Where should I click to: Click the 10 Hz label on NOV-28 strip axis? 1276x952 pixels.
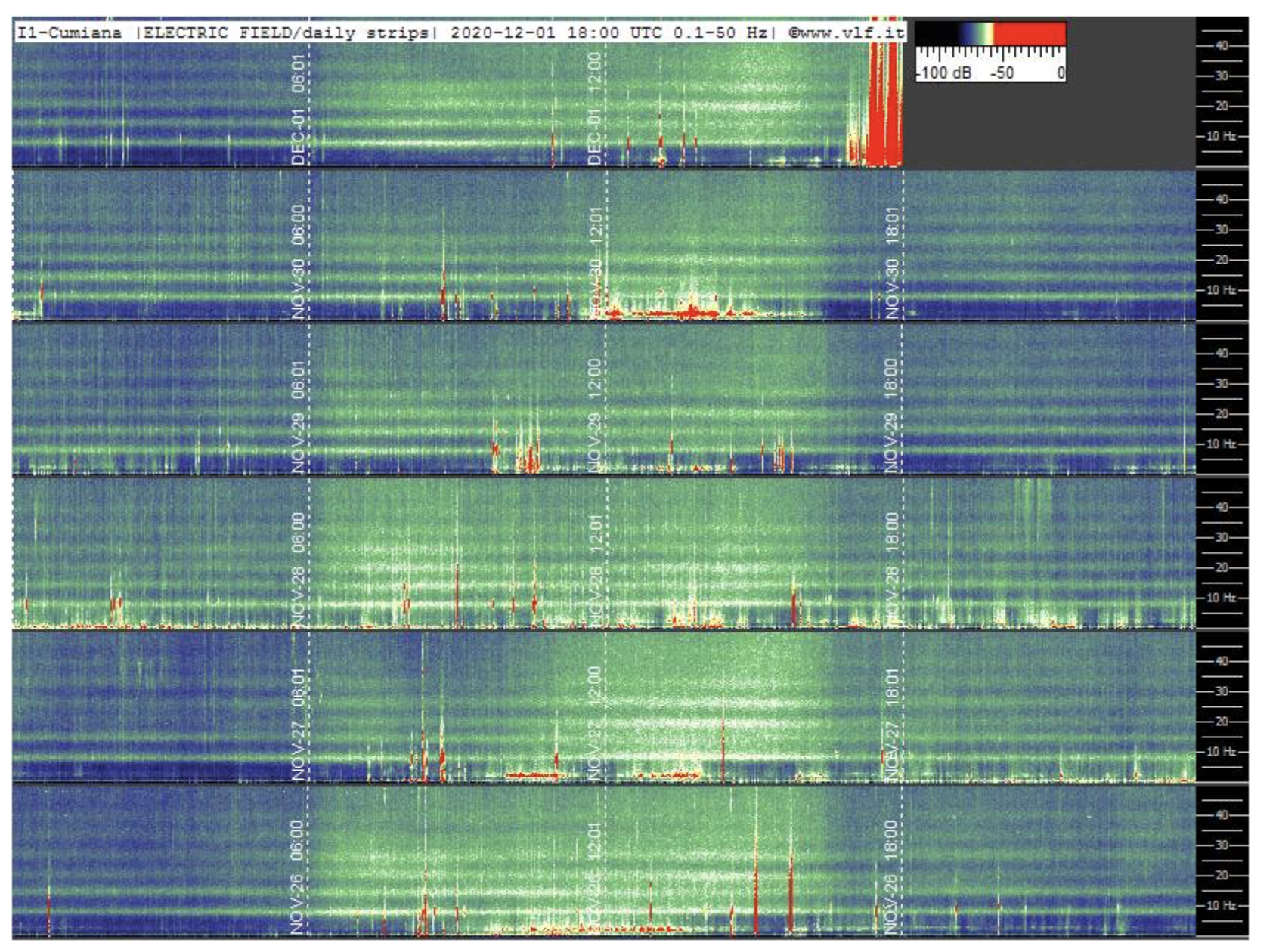(x=1221, y=598)
